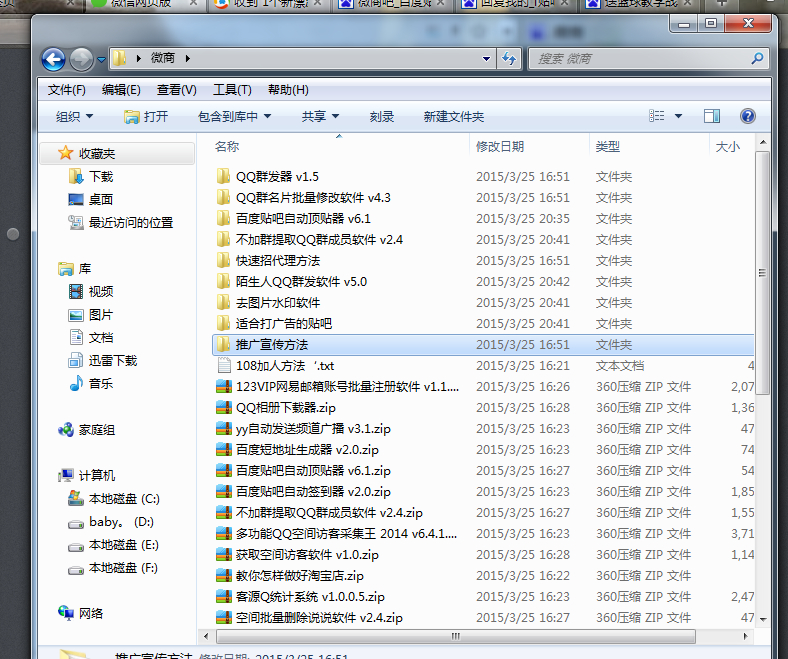Viewport: 788px width, 659px height.
Task: Open the address bar history dropdown
Action: coord(486,59)
